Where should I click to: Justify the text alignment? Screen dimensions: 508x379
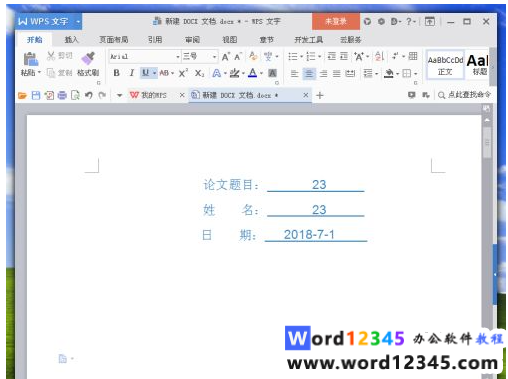click(x=337, y=73)
